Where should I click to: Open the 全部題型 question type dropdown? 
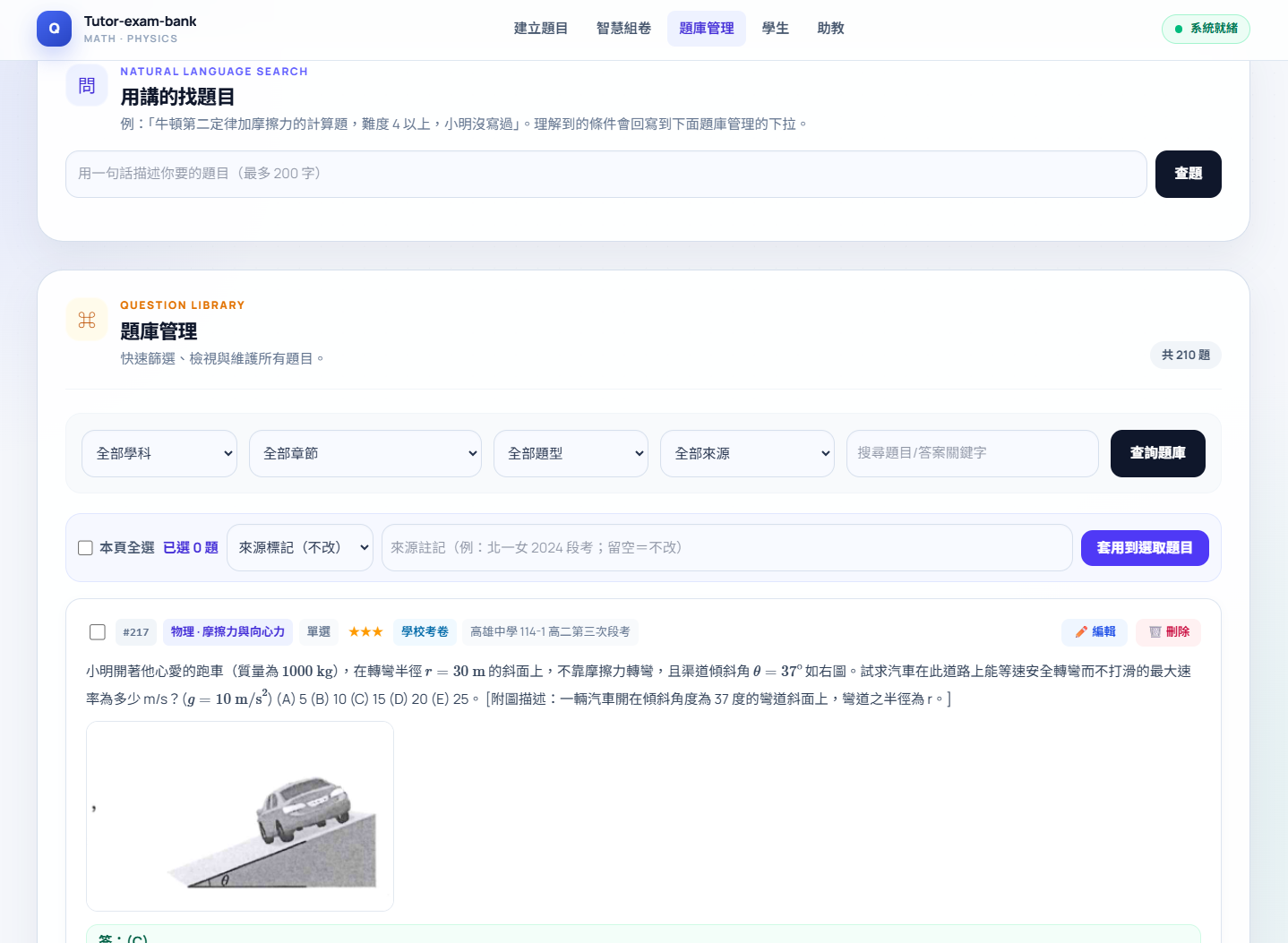point(571,454)
